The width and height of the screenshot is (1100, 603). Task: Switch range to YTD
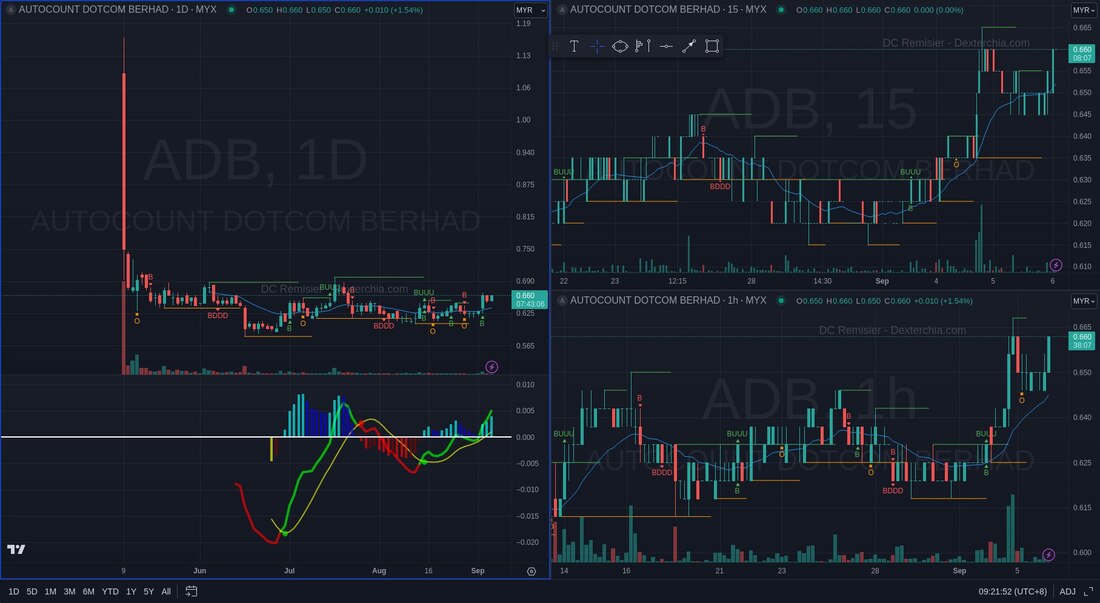(x=110, y=592)
